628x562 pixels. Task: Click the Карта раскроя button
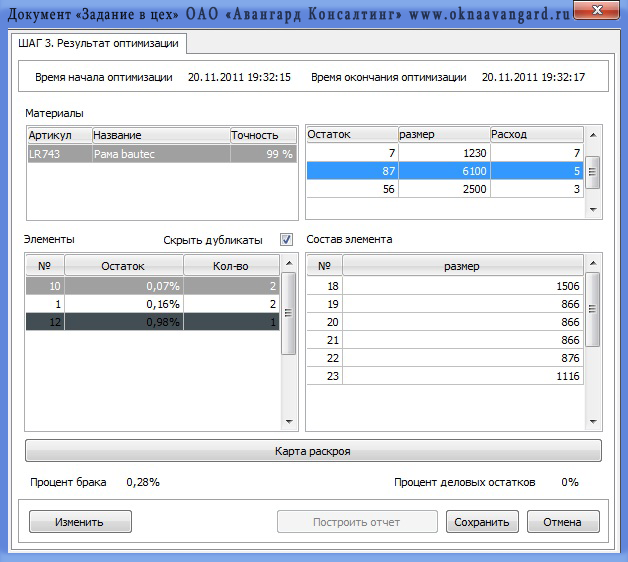click(313, 451)
